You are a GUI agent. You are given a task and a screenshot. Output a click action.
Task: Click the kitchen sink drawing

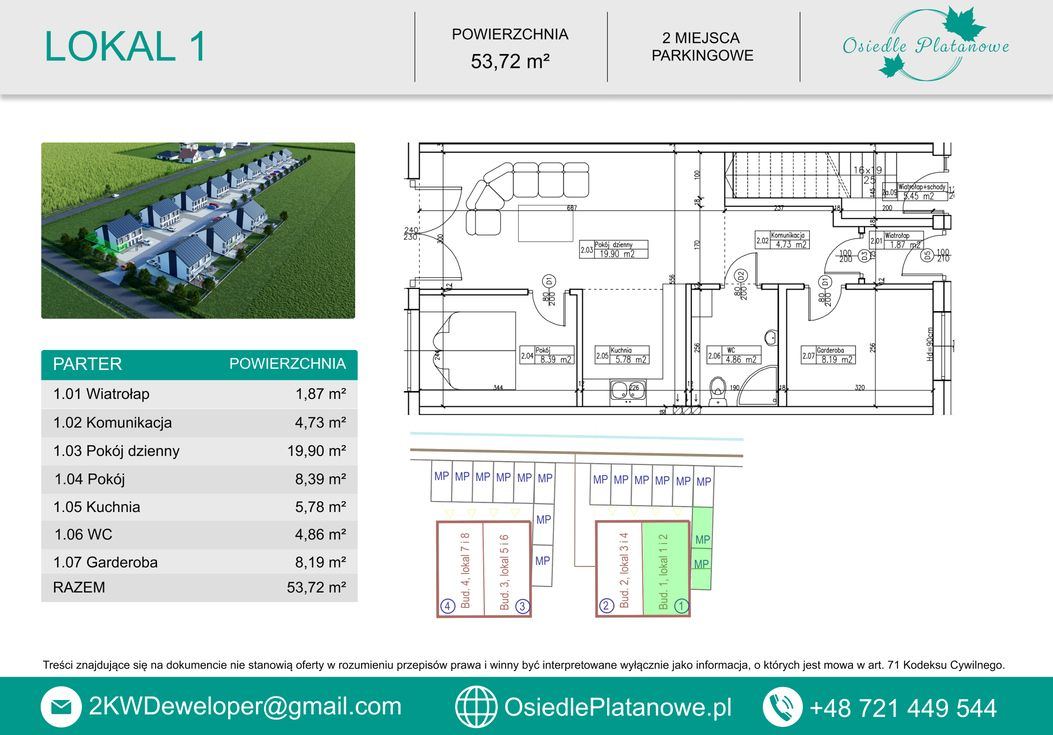tap(628, 391)
